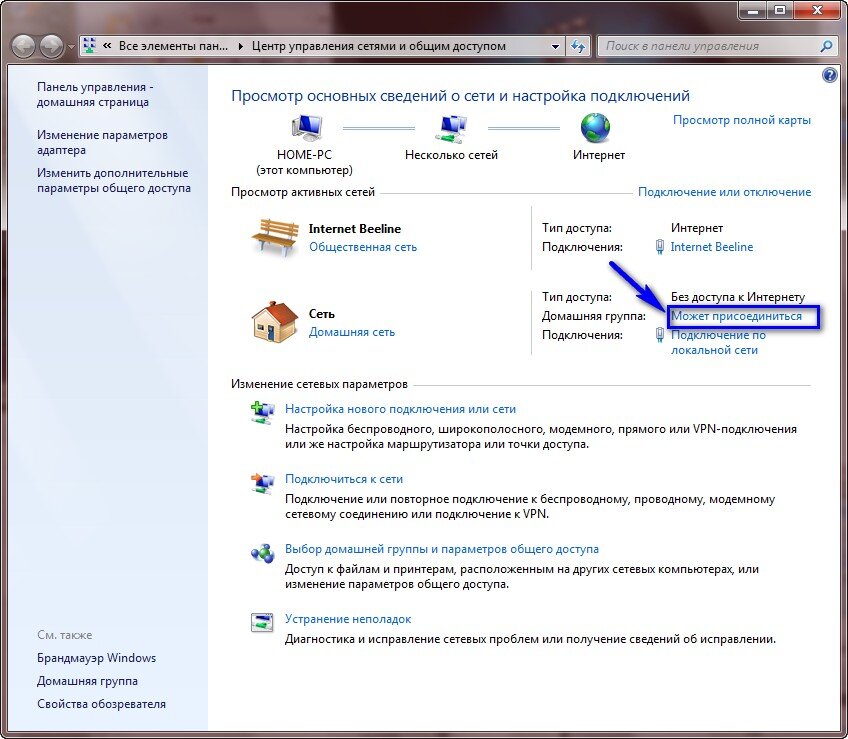Click icon for 'Настройка нового подключения или сети'
The image size is (848, 739).
pos(262,412)
